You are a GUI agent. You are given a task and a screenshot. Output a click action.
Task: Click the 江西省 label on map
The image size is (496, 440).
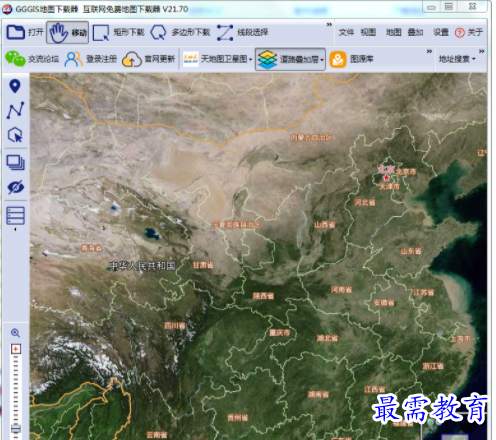pos(374,389)
